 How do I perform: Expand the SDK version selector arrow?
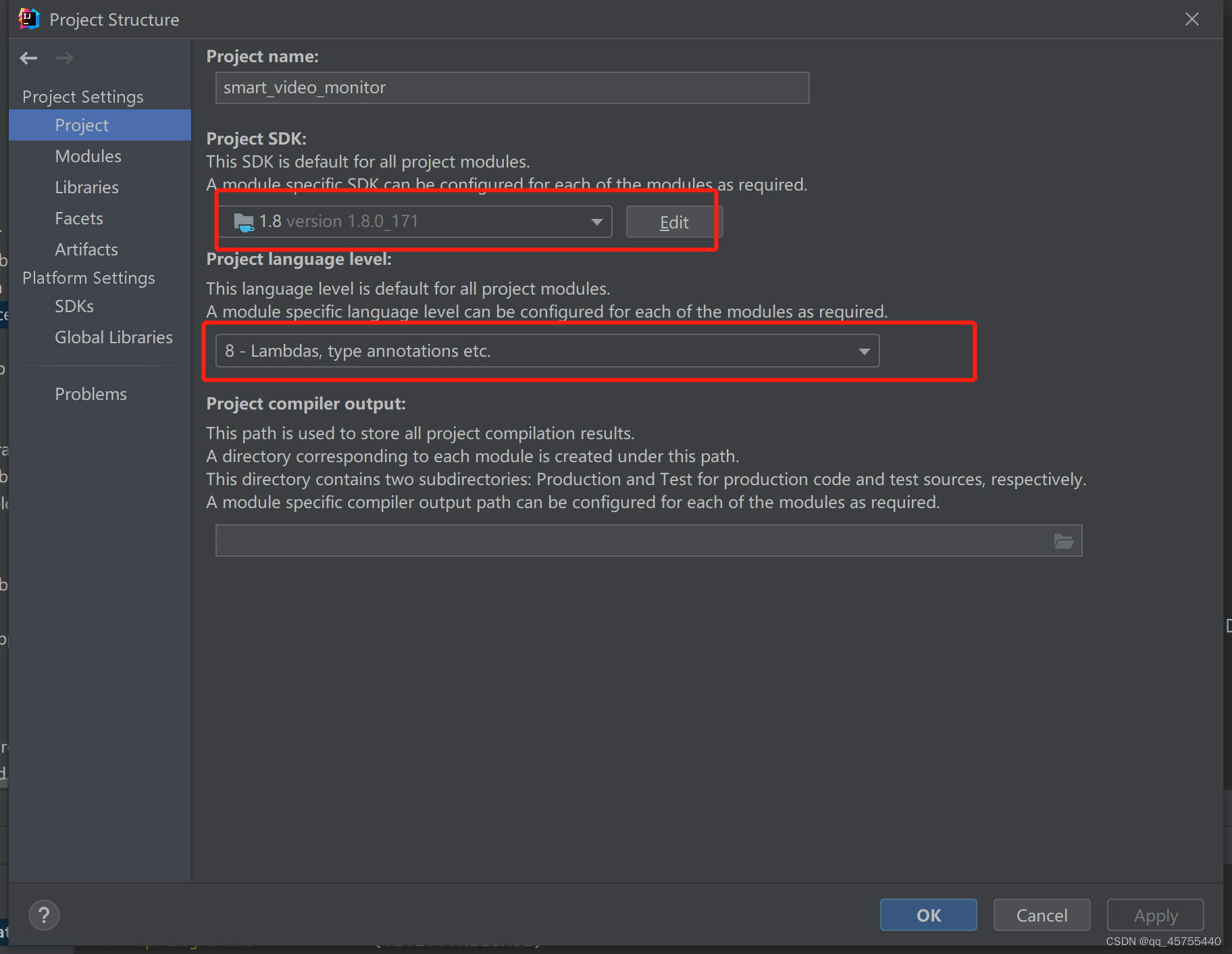(596, 221)
